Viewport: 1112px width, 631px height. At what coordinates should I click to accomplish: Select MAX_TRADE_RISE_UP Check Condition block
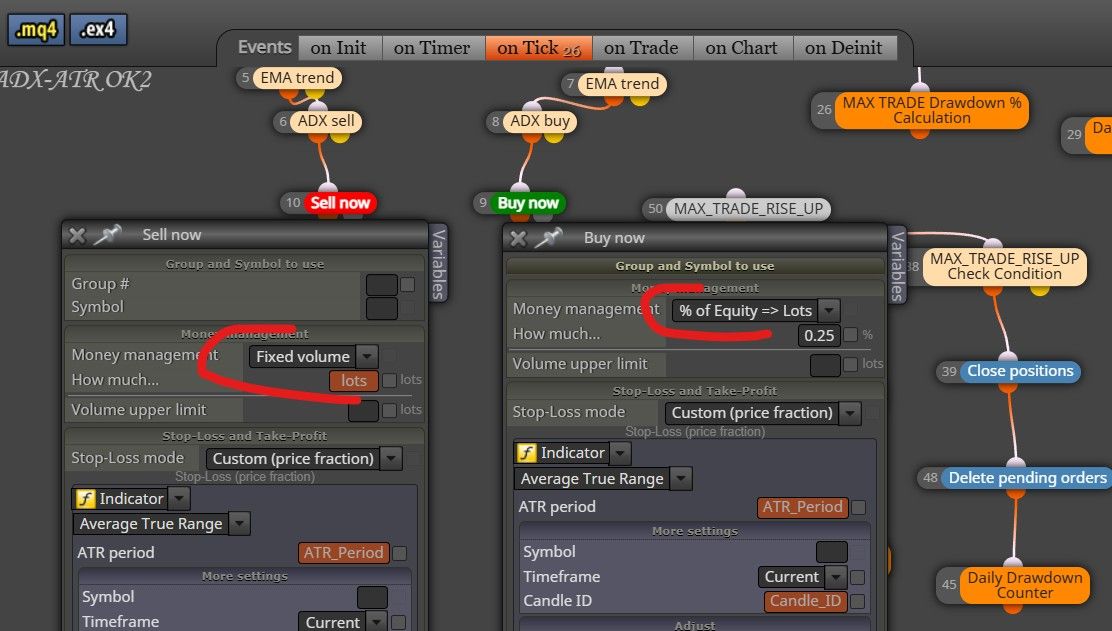coord(1004,267)
